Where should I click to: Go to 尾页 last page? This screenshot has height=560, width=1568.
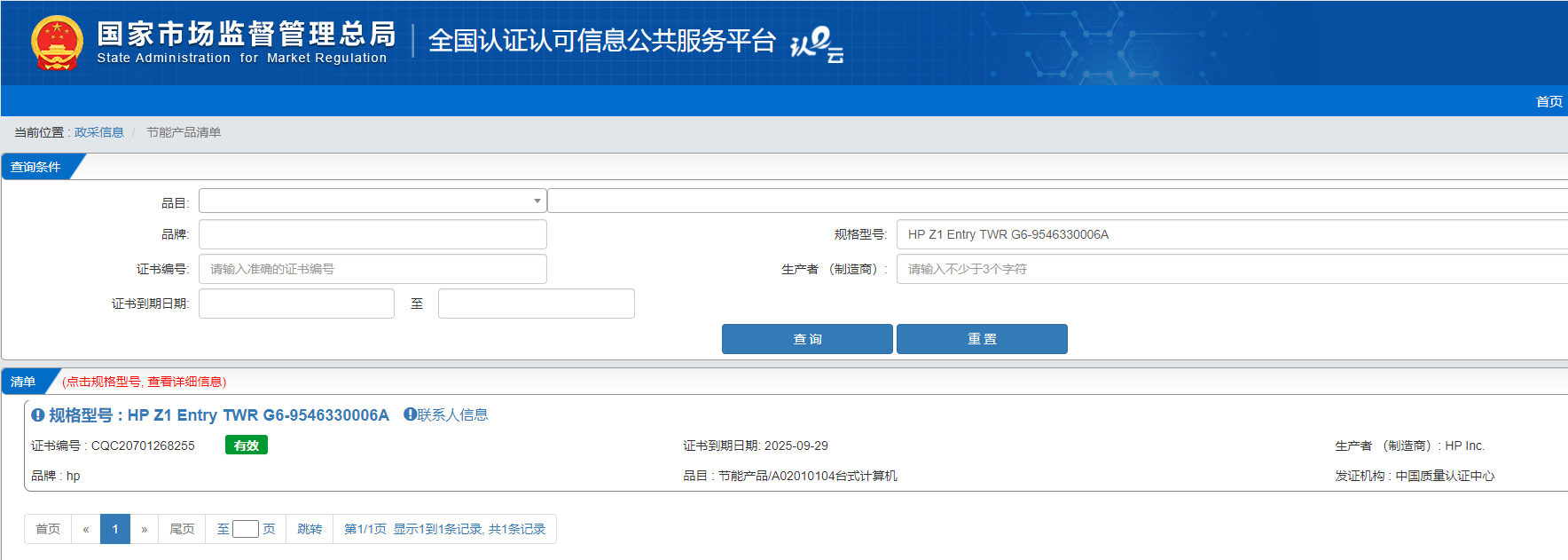point(182,529)
